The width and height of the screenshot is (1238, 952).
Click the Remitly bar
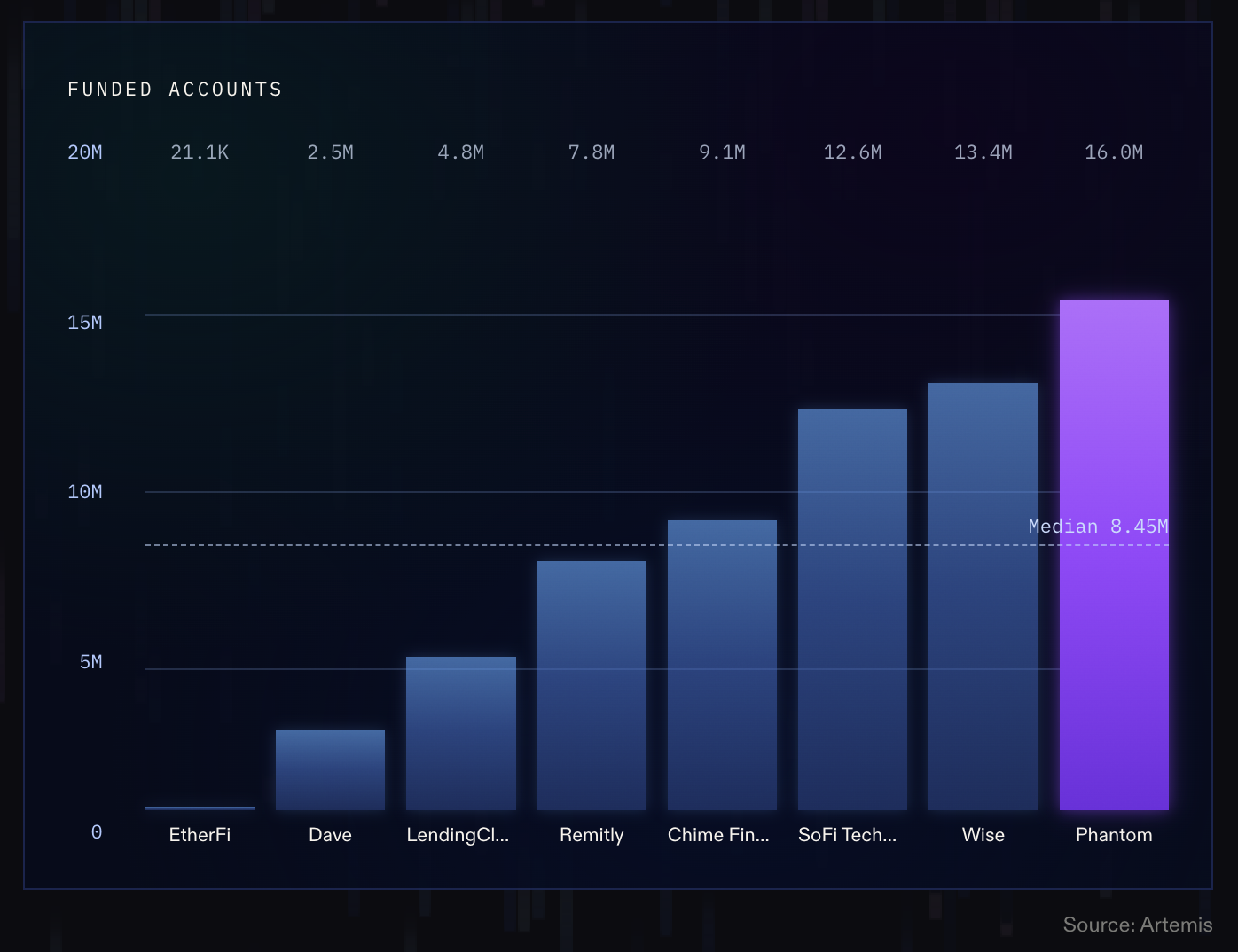click(592, 685)
